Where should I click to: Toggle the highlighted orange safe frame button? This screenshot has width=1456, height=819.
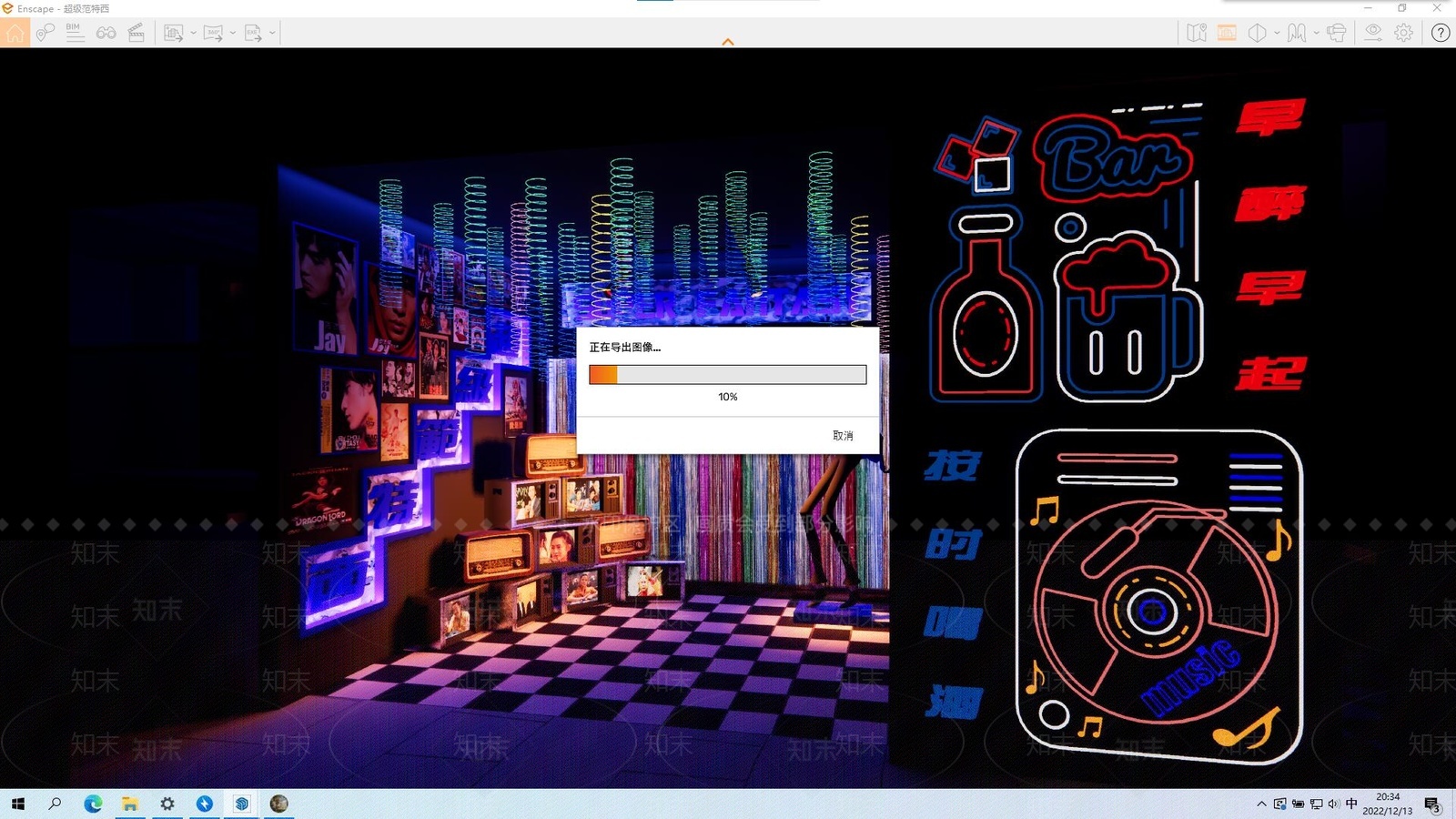click(1227, 34)
